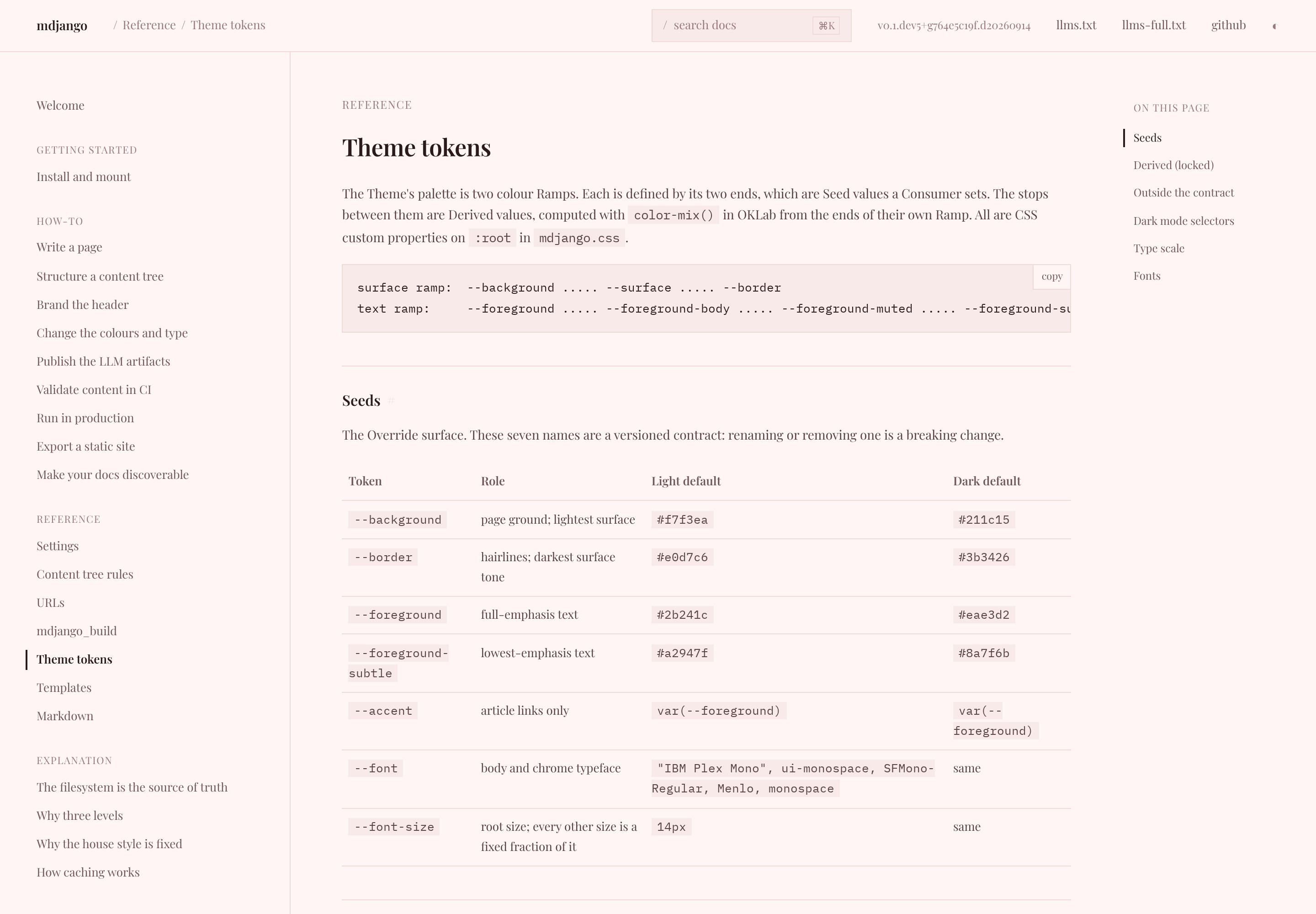This screenshot has width=1316, height=914.
Task: Open the Markdown reference page
Action: 65,716
